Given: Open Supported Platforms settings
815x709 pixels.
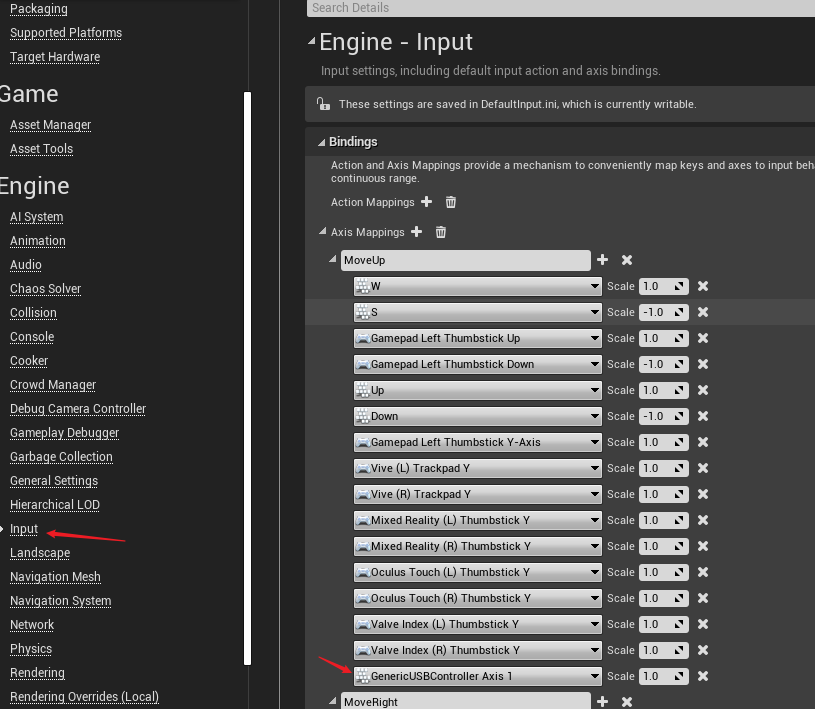Looking at the screenshot, I should 66,33.
